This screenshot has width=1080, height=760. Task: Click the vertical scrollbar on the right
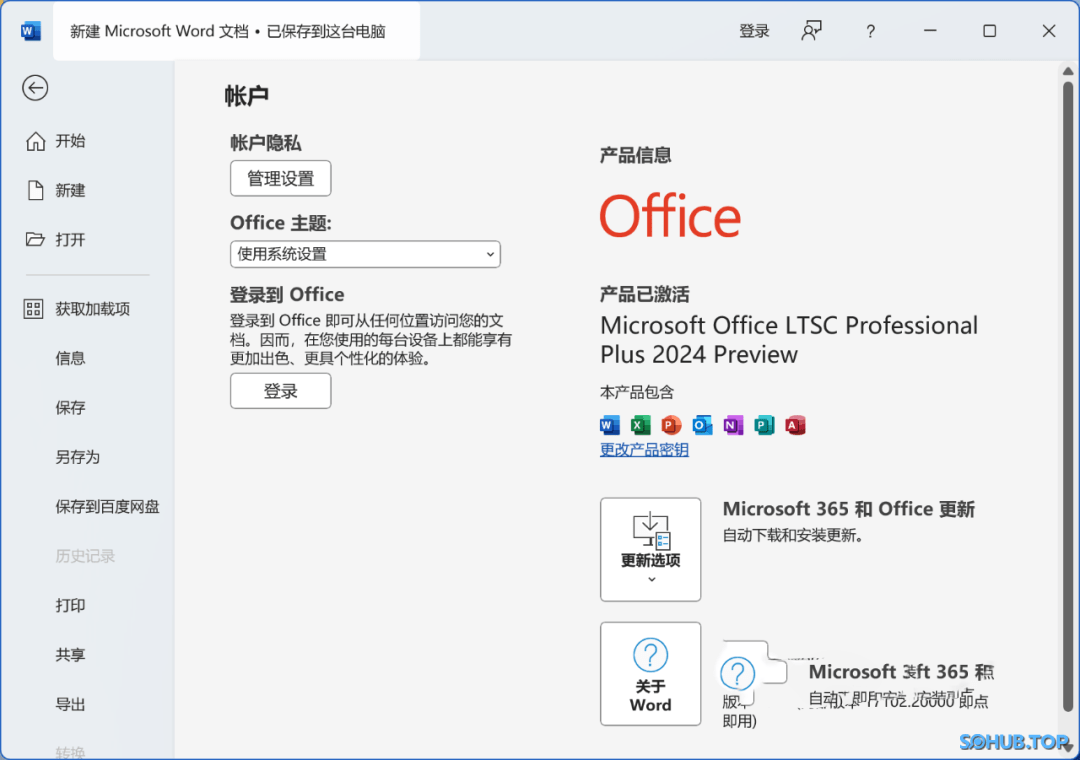(1068, 396)
